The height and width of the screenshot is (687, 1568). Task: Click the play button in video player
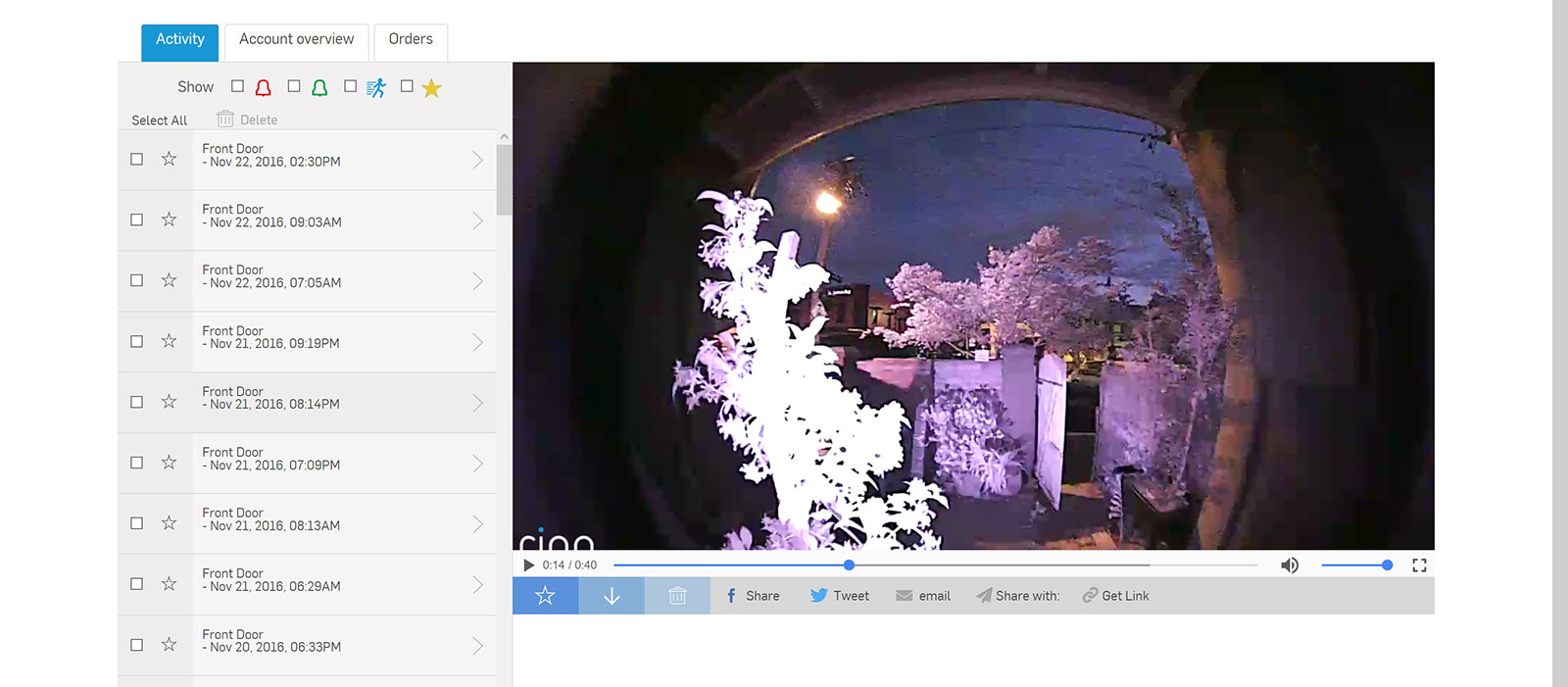528,565
